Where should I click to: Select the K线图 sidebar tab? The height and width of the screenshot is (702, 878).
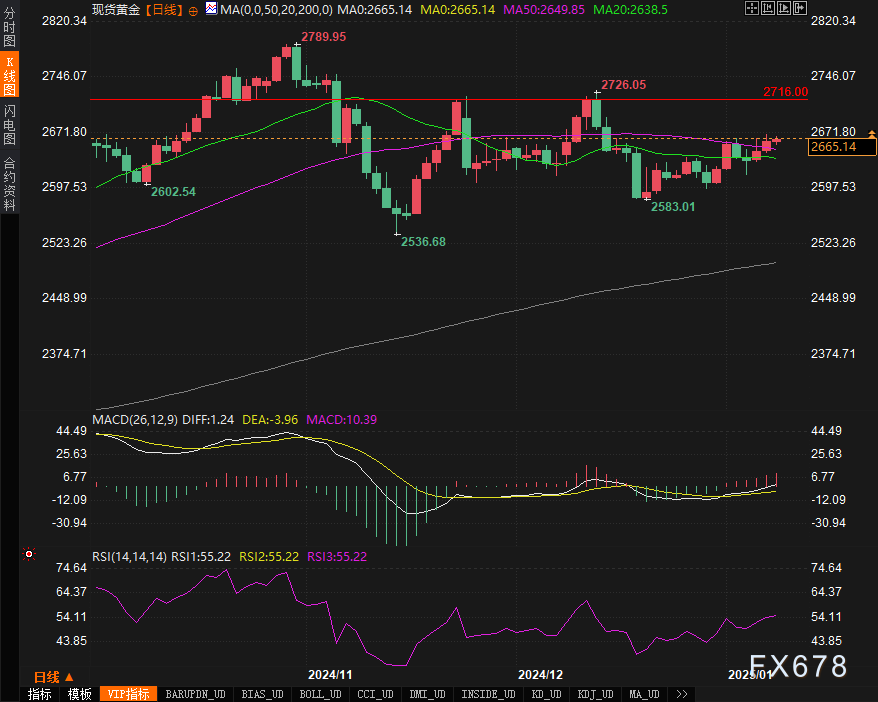tap(10, 77)
